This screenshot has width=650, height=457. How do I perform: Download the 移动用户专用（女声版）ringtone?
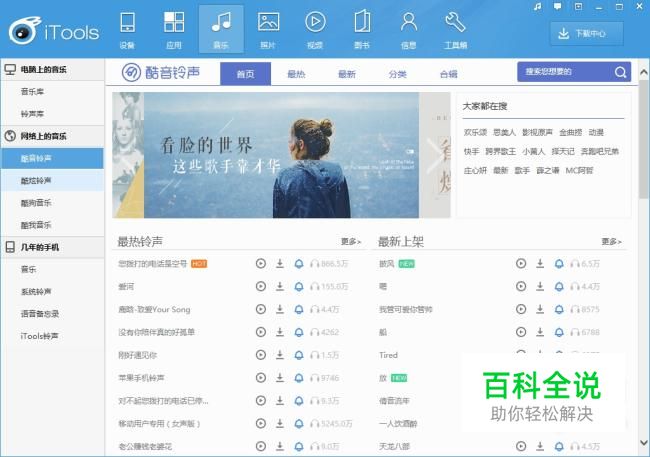pyautogui.click(x=280, y=423)
